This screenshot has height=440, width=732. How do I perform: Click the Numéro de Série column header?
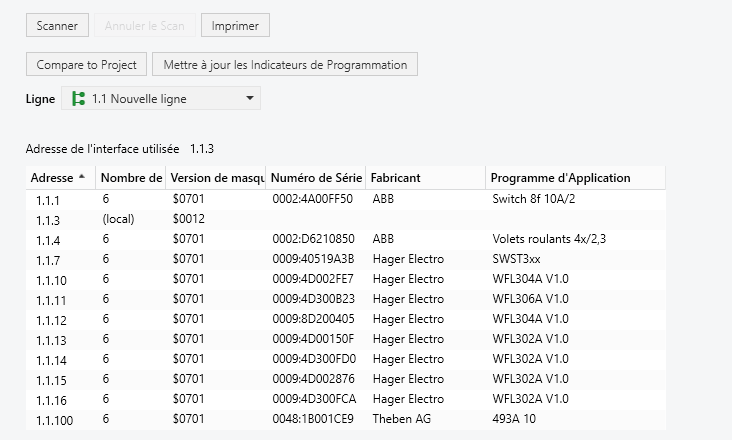pyautogui.click(x=315, y=178)
